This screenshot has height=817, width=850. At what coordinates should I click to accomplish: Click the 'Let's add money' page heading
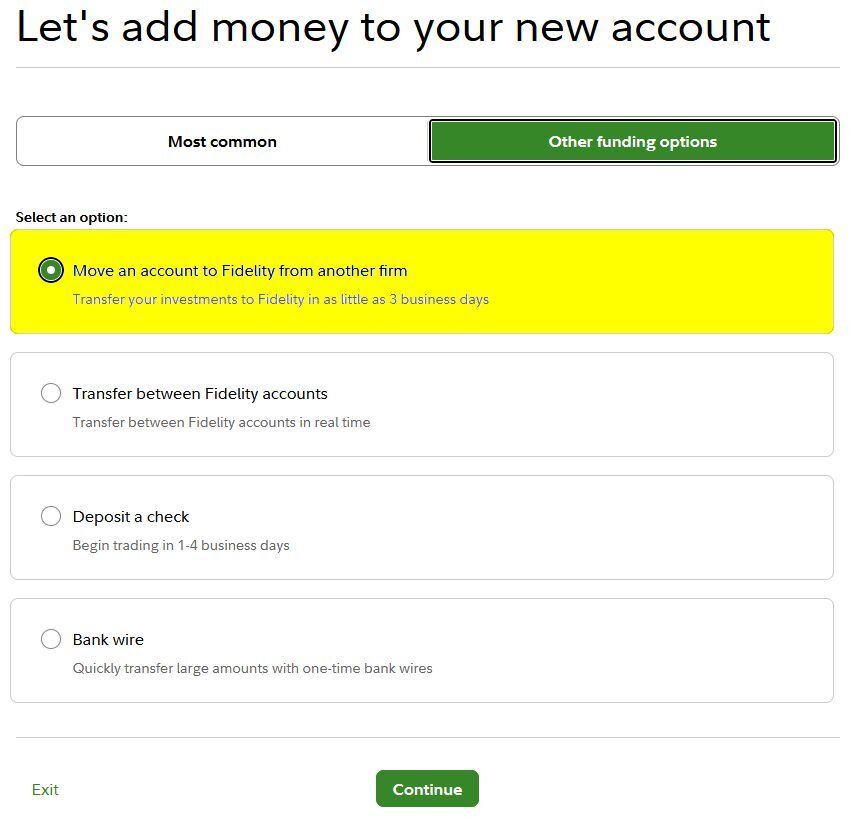[394, 28]
